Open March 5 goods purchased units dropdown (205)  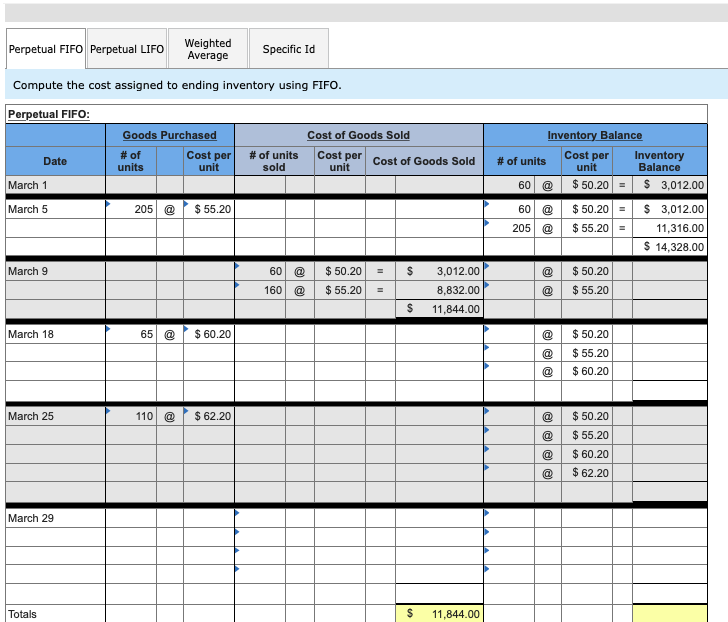tap(131, 209)
